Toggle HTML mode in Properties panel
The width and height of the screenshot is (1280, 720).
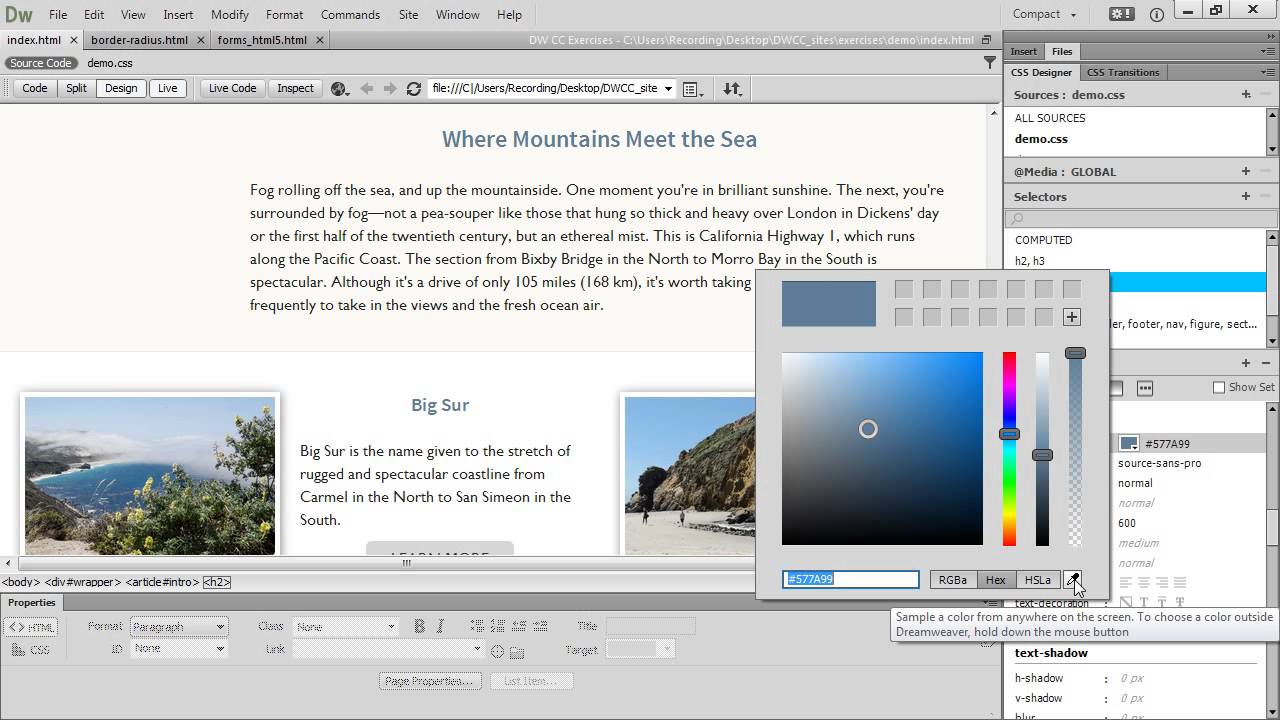32,627
